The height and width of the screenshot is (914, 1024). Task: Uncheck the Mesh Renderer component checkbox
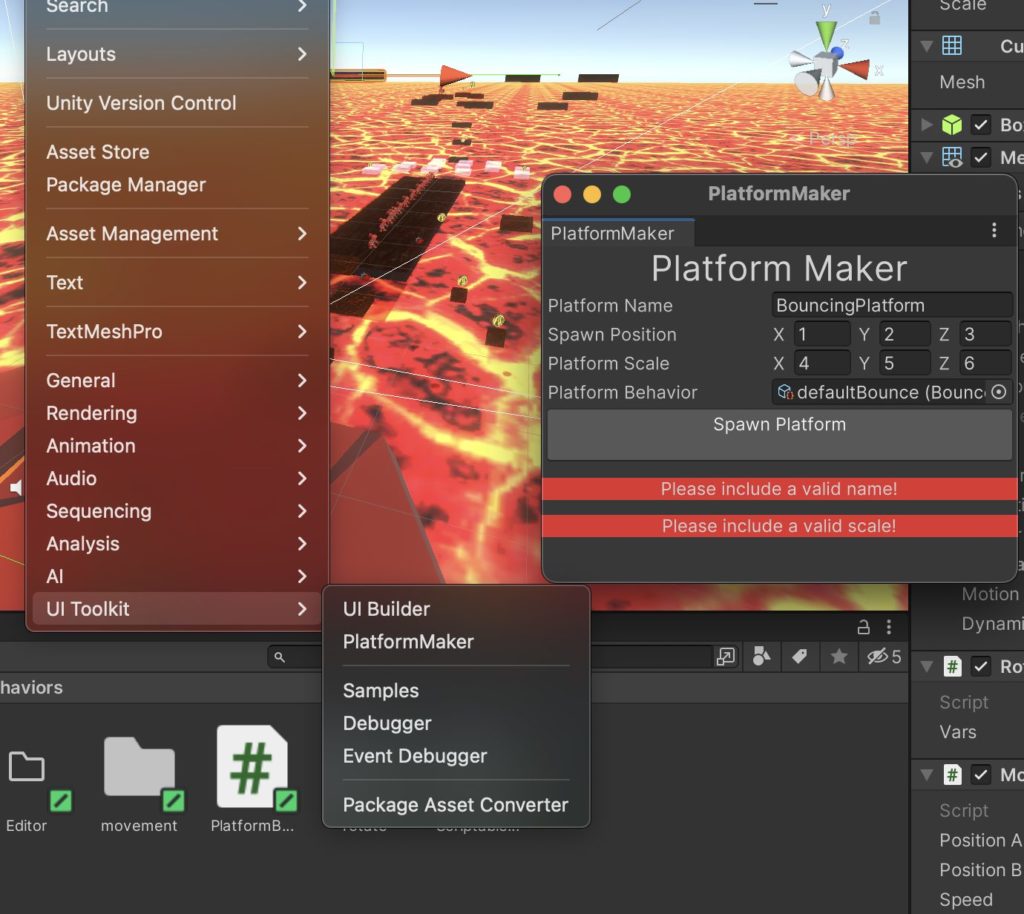click(981, 157)
